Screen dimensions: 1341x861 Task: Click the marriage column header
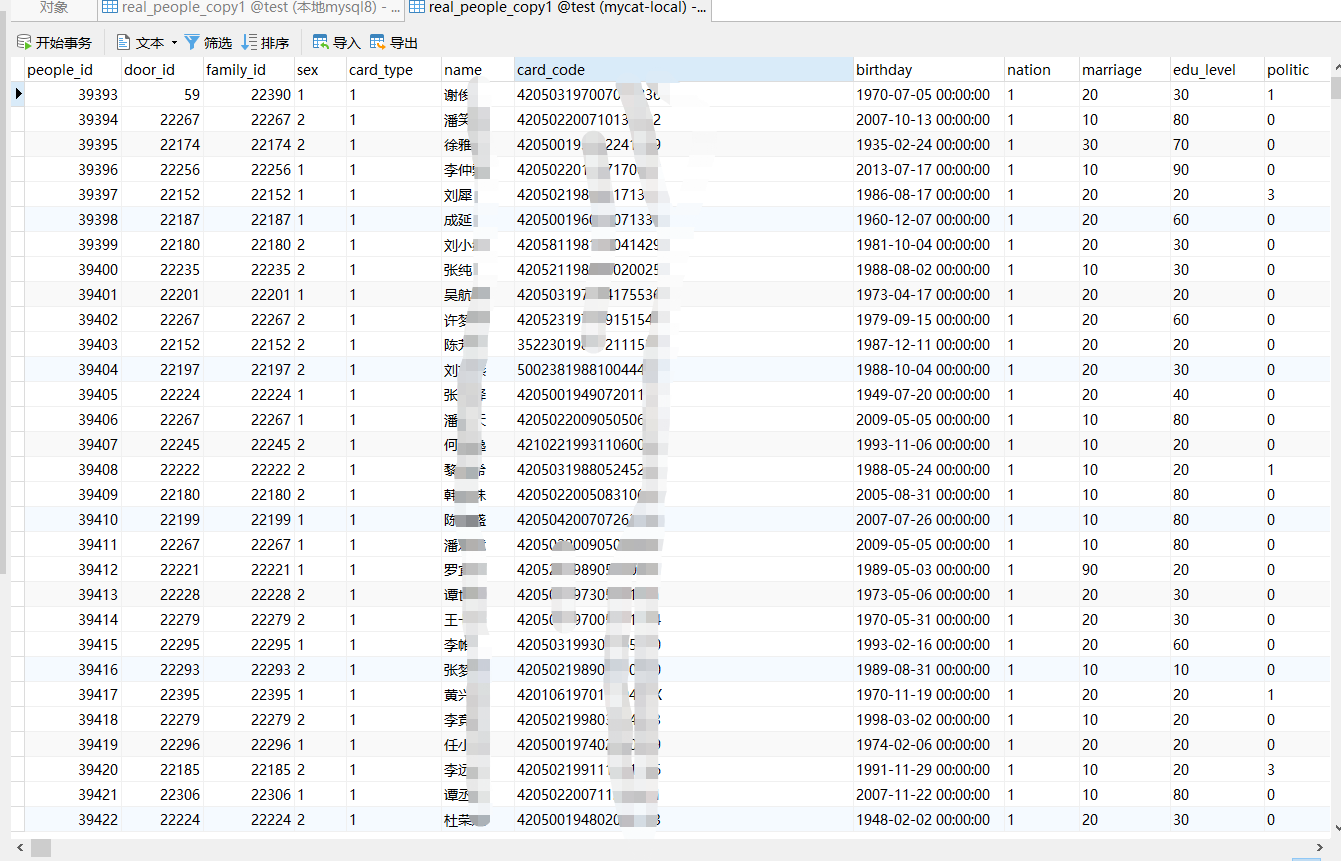[1124, 70]
